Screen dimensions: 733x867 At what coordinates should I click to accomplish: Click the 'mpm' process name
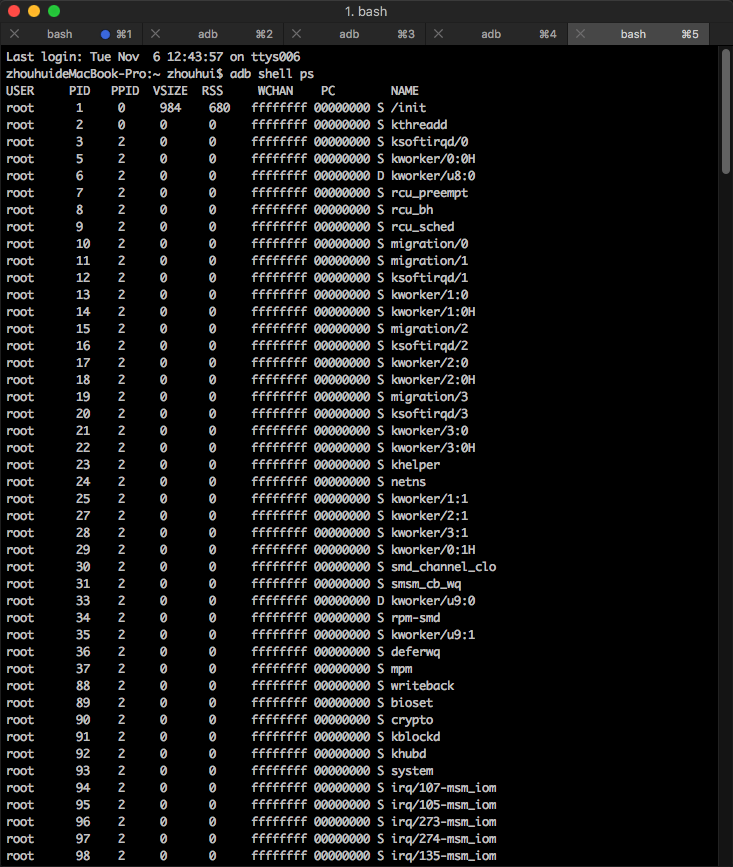coord(401,669)
